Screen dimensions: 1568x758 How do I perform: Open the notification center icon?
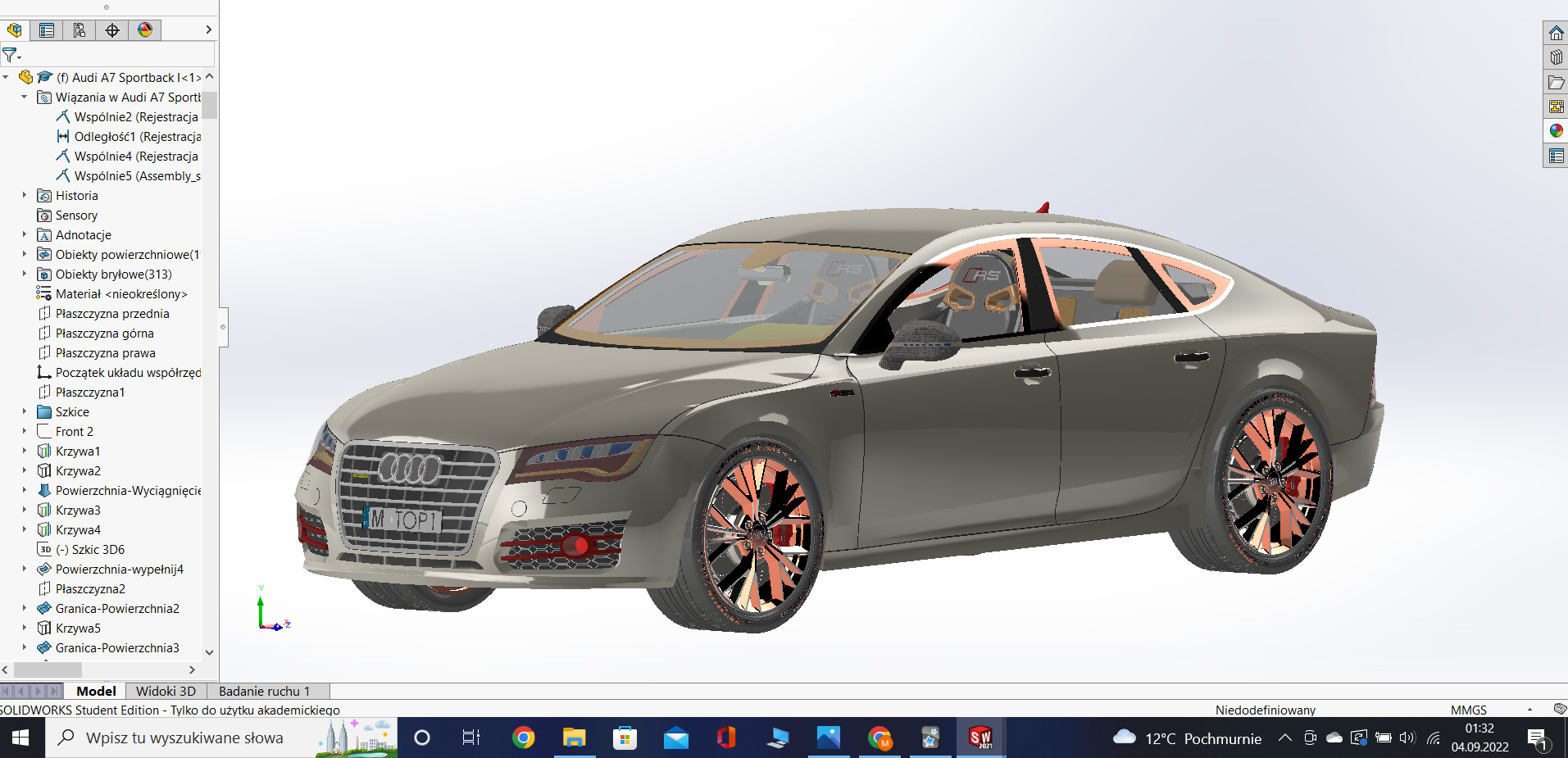[1538, 738]
